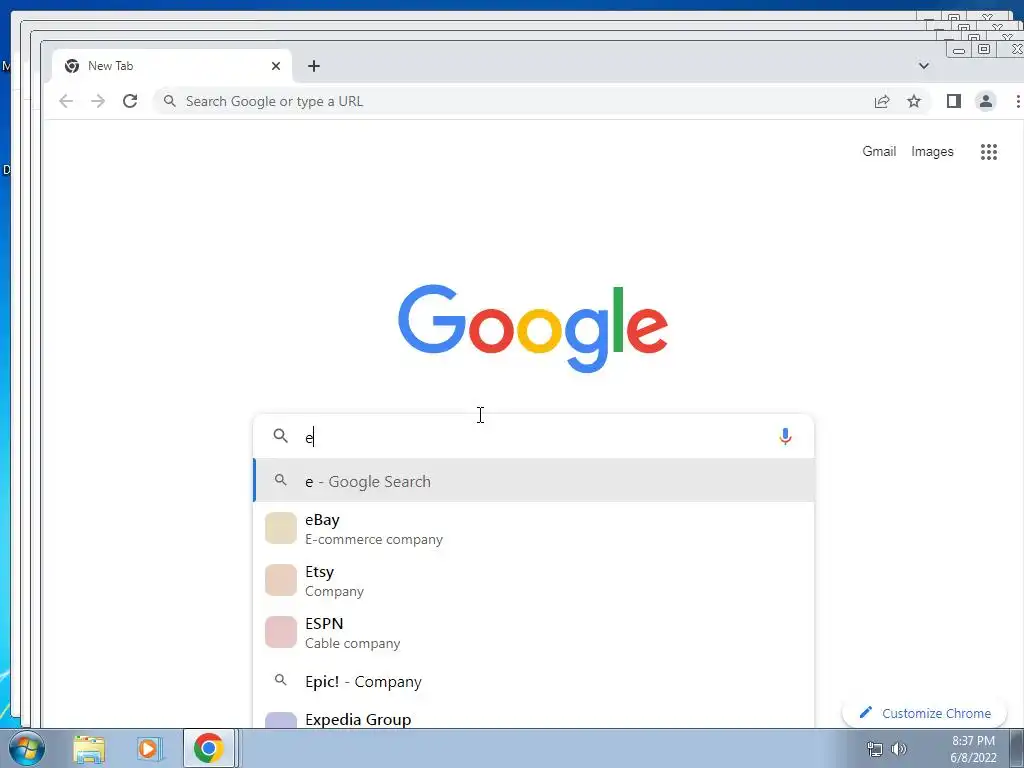Choose the eBay suggestion
1024x768 pixels.
tap(534, 528)
